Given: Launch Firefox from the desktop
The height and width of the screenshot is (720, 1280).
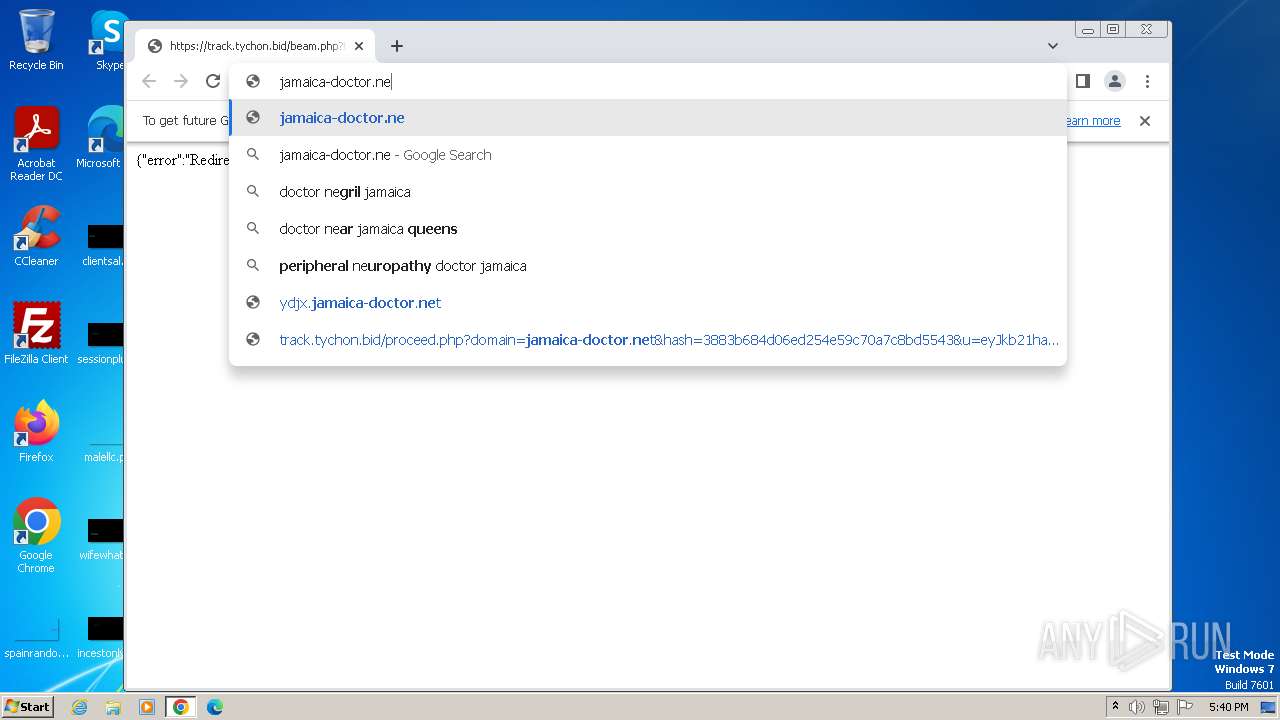Looking at the screenshot, I should click(36, 432).
